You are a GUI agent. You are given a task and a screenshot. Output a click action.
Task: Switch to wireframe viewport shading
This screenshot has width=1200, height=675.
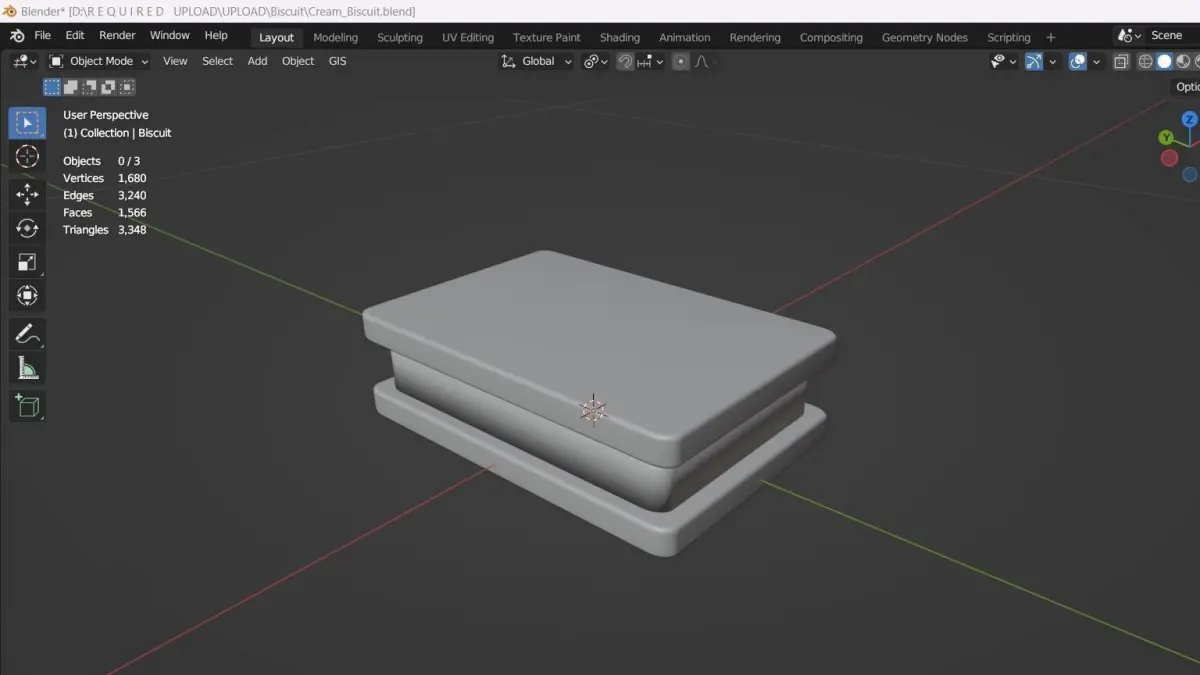tap(1146, 61)
